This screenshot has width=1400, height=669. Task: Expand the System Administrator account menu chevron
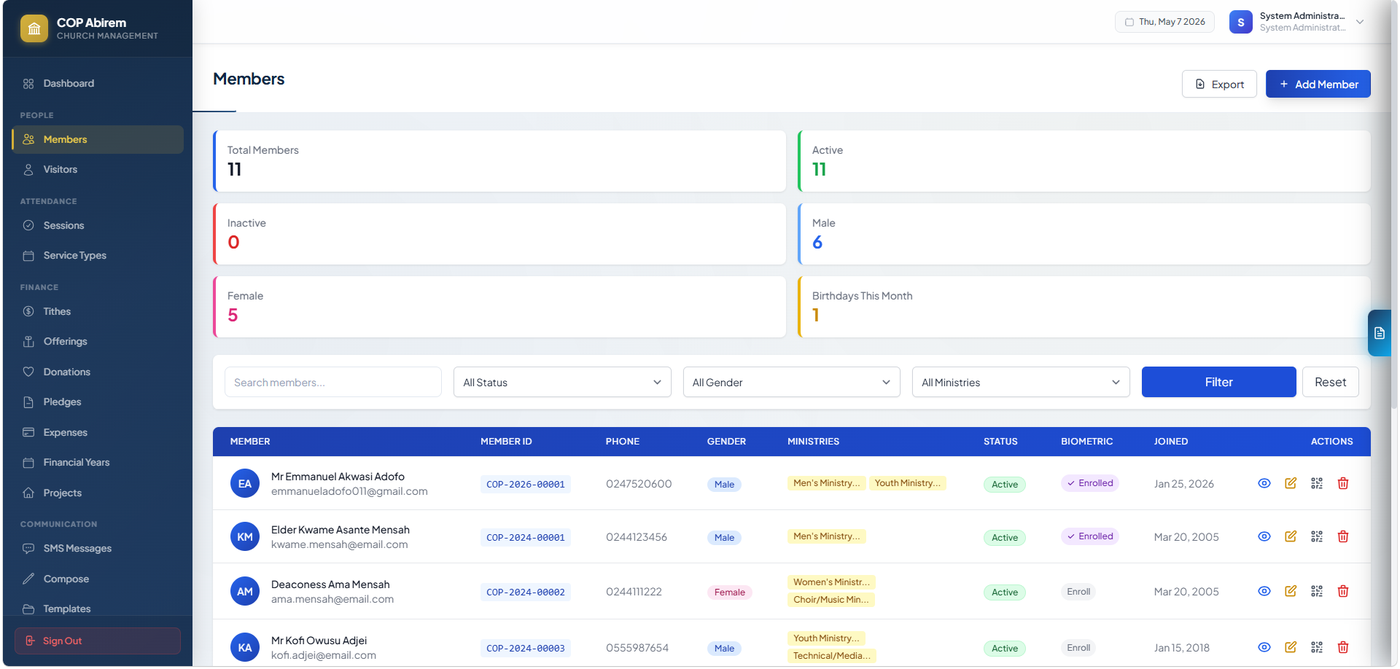(1360, 22)
